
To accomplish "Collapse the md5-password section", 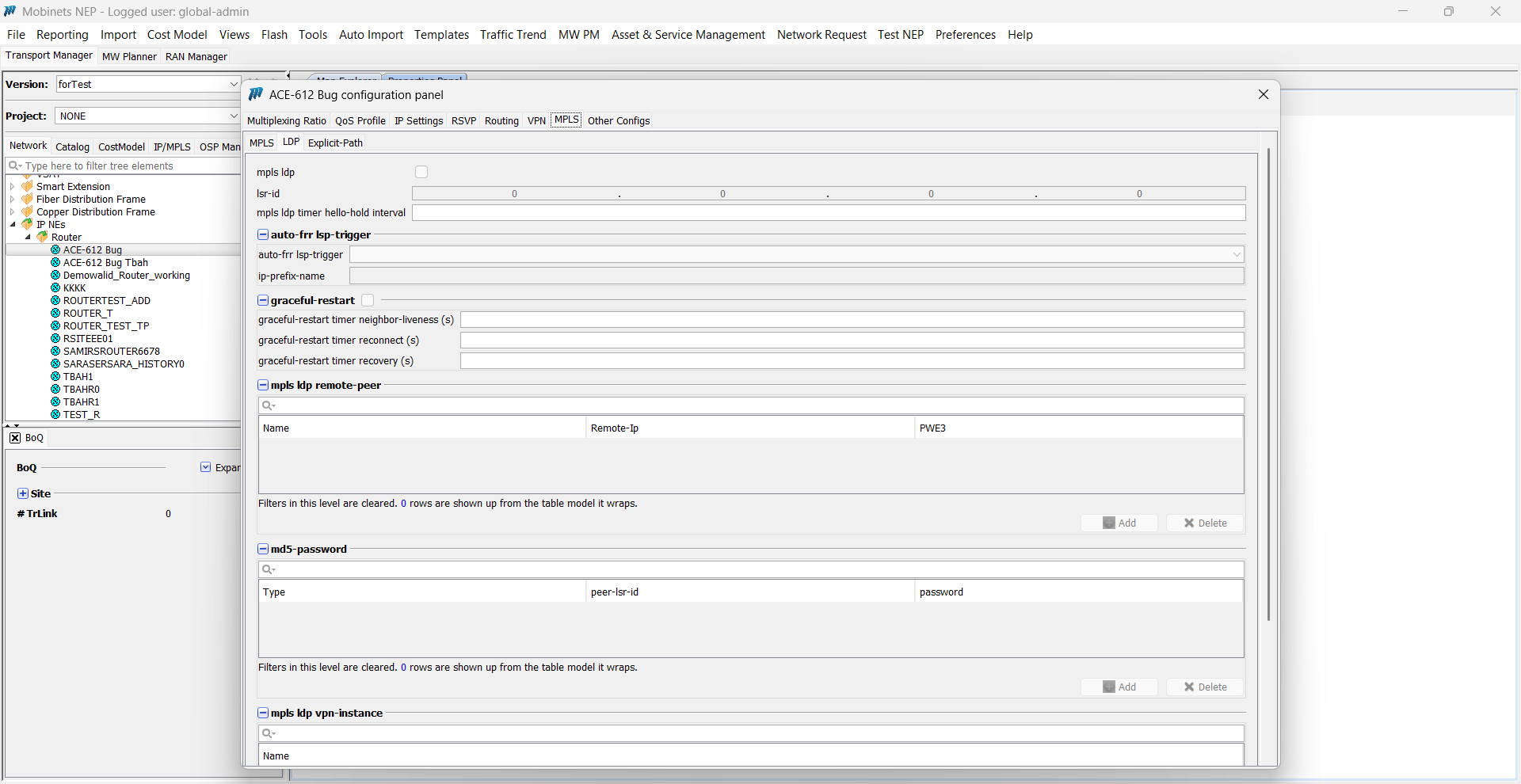I will coord(263,549).
